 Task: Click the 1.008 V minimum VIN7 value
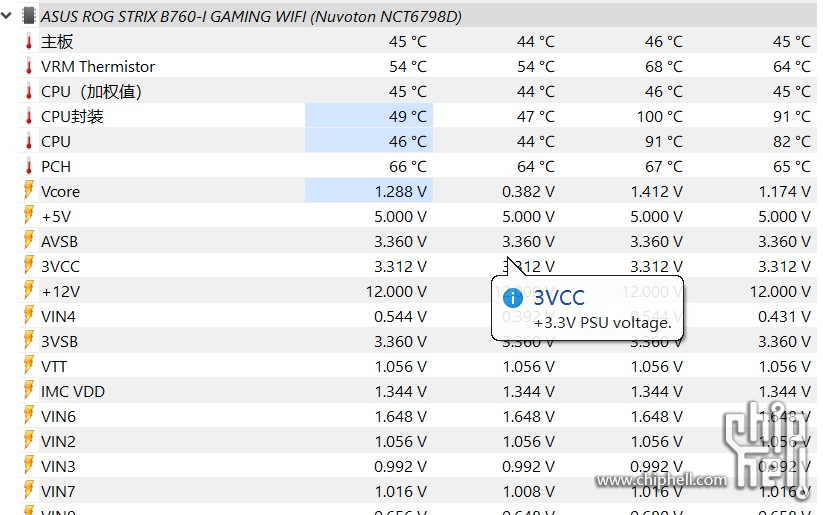[x=529, y=492]
